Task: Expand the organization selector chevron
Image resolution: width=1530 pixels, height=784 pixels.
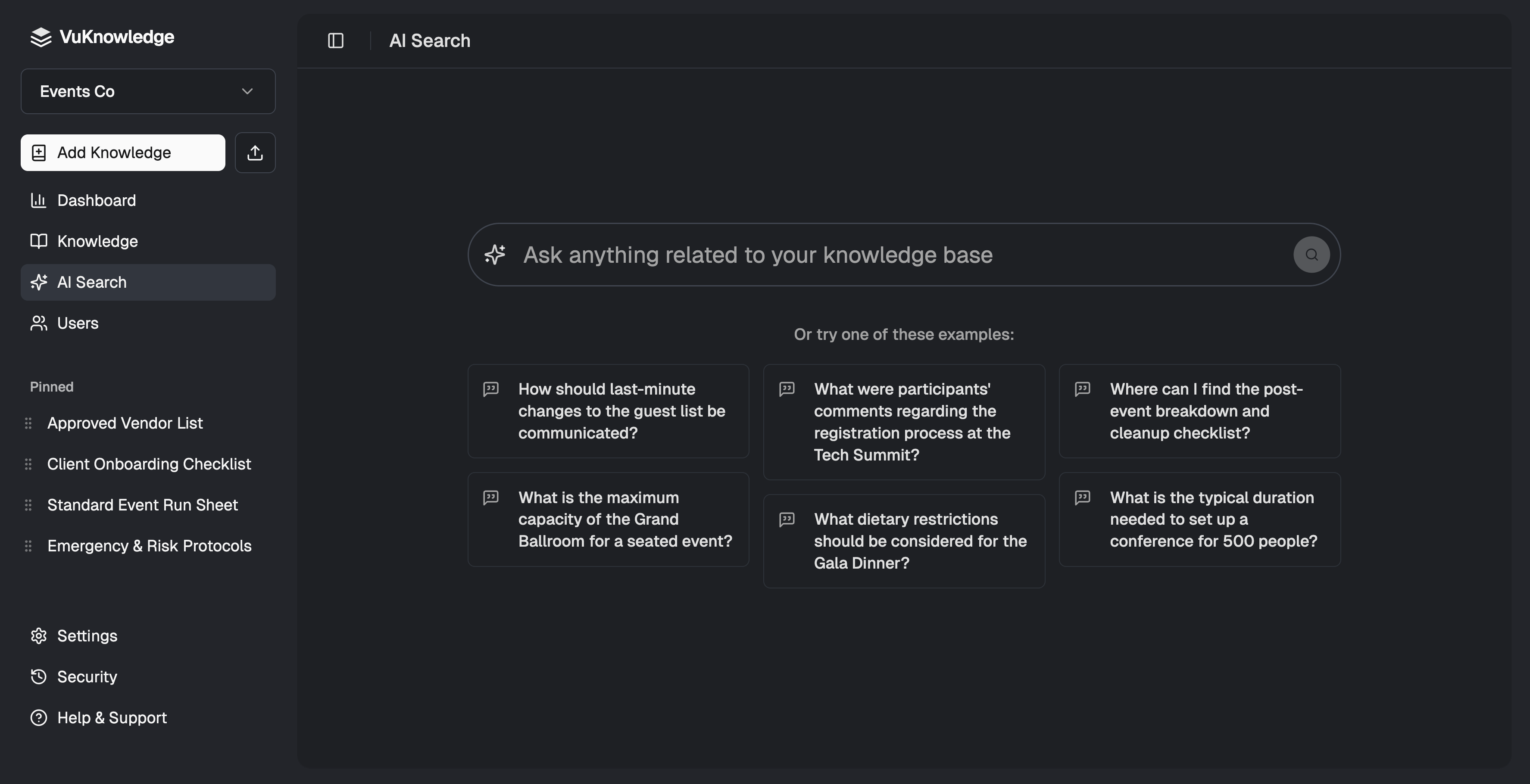Action: click(x=248, y=91)
